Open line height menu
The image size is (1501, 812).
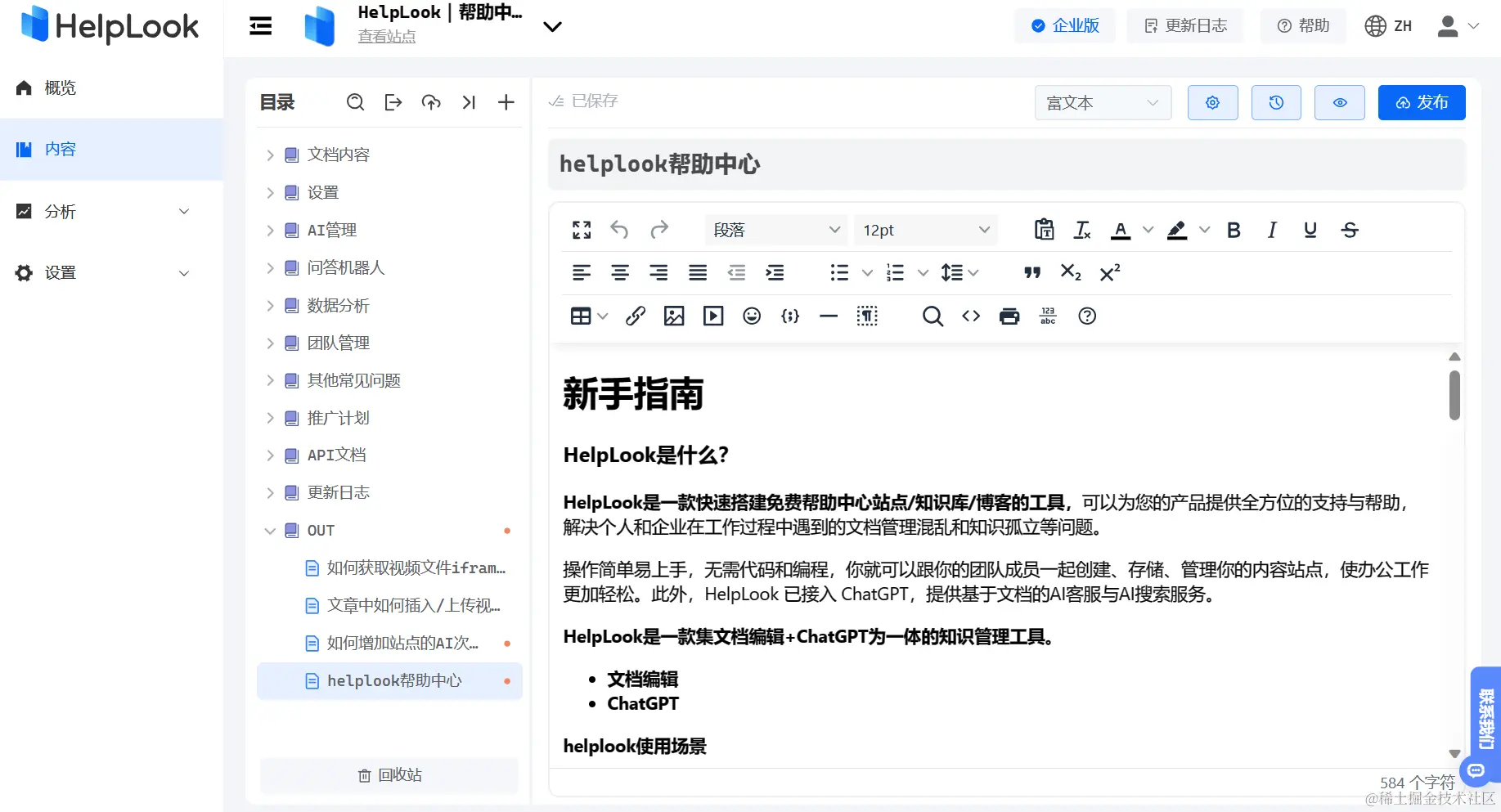pos(959,273)
